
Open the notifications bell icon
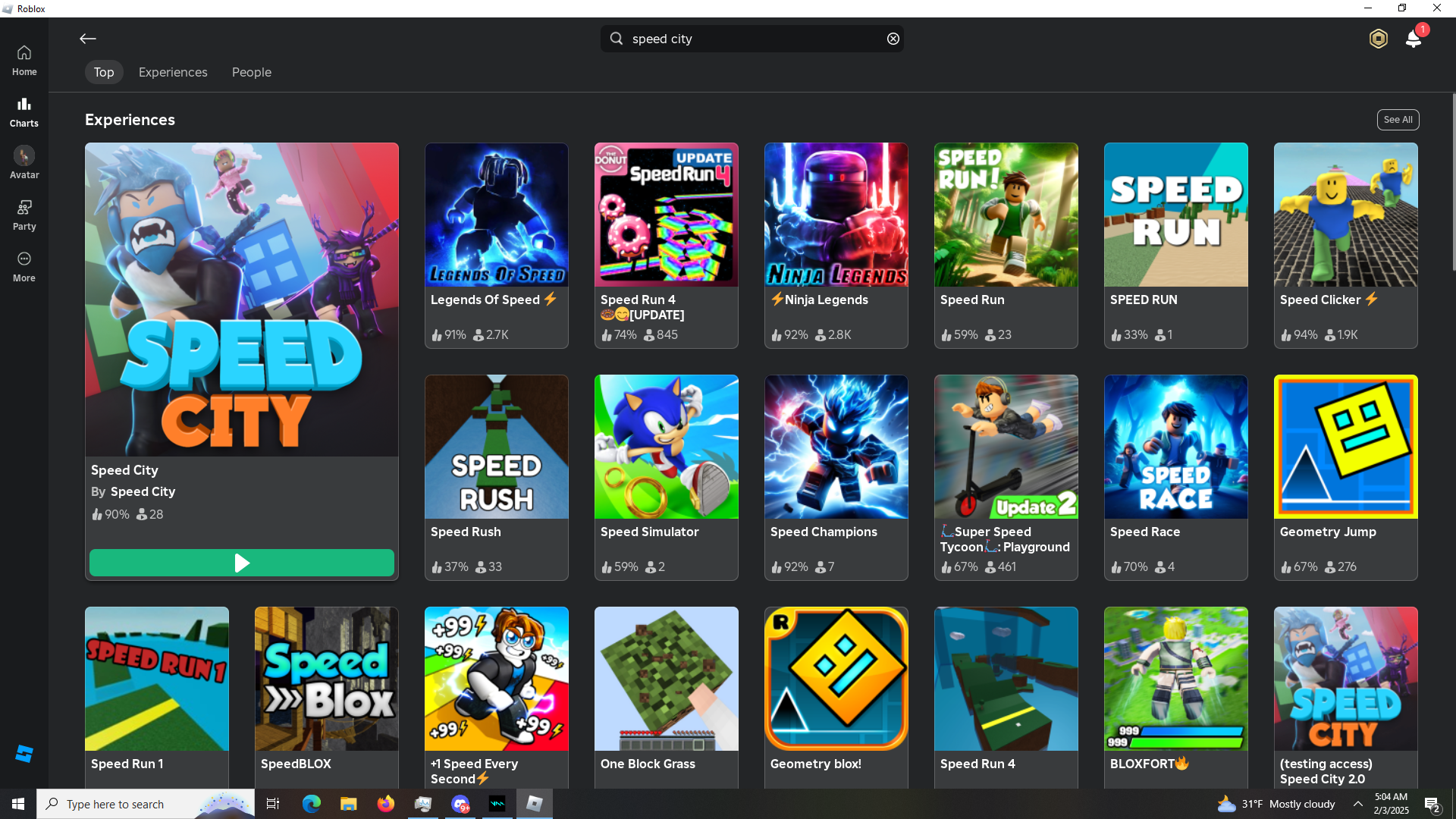click(x=1413, y=39)
